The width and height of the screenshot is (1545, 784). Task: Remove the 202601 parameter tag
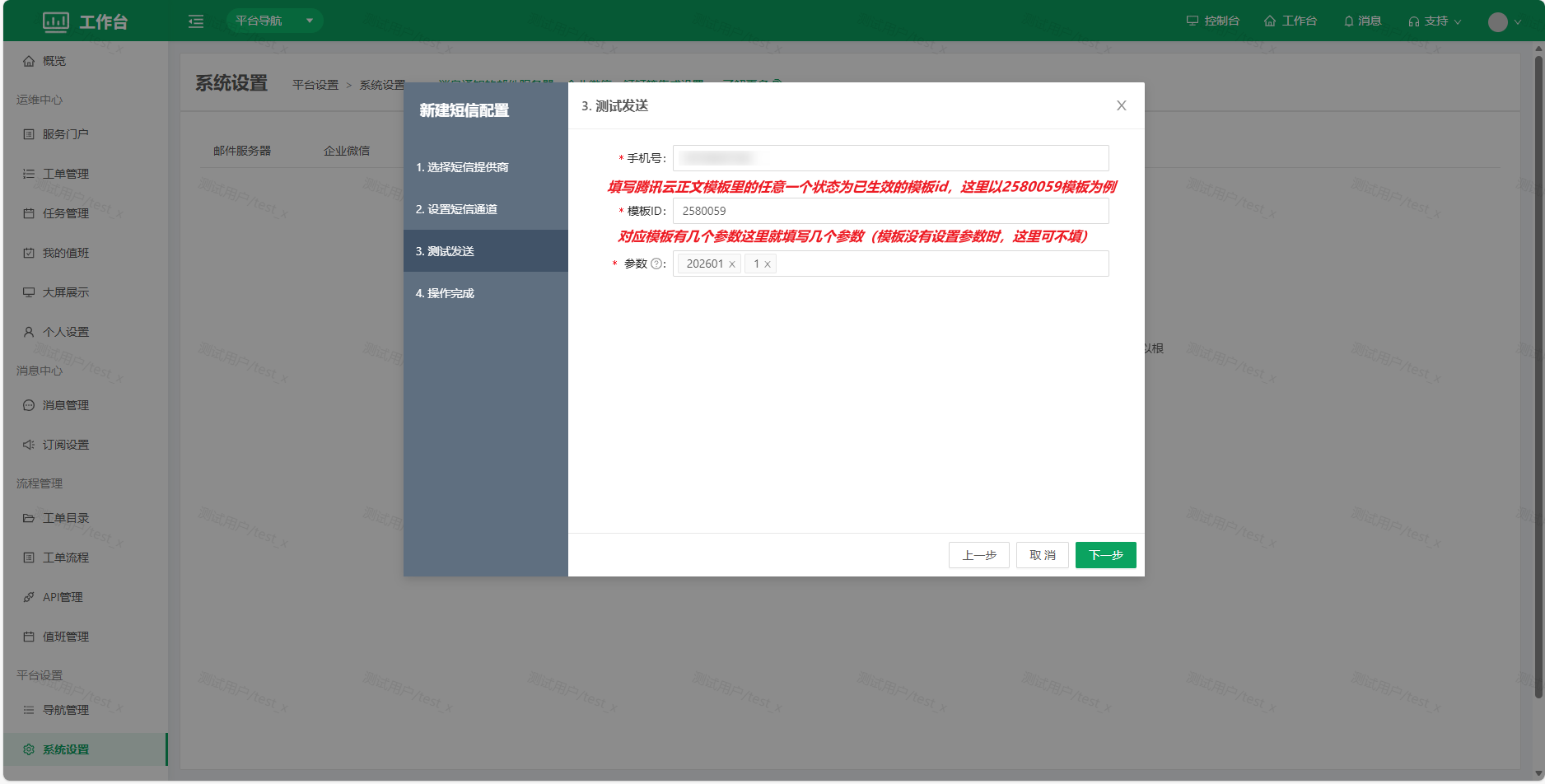[731, 264]
